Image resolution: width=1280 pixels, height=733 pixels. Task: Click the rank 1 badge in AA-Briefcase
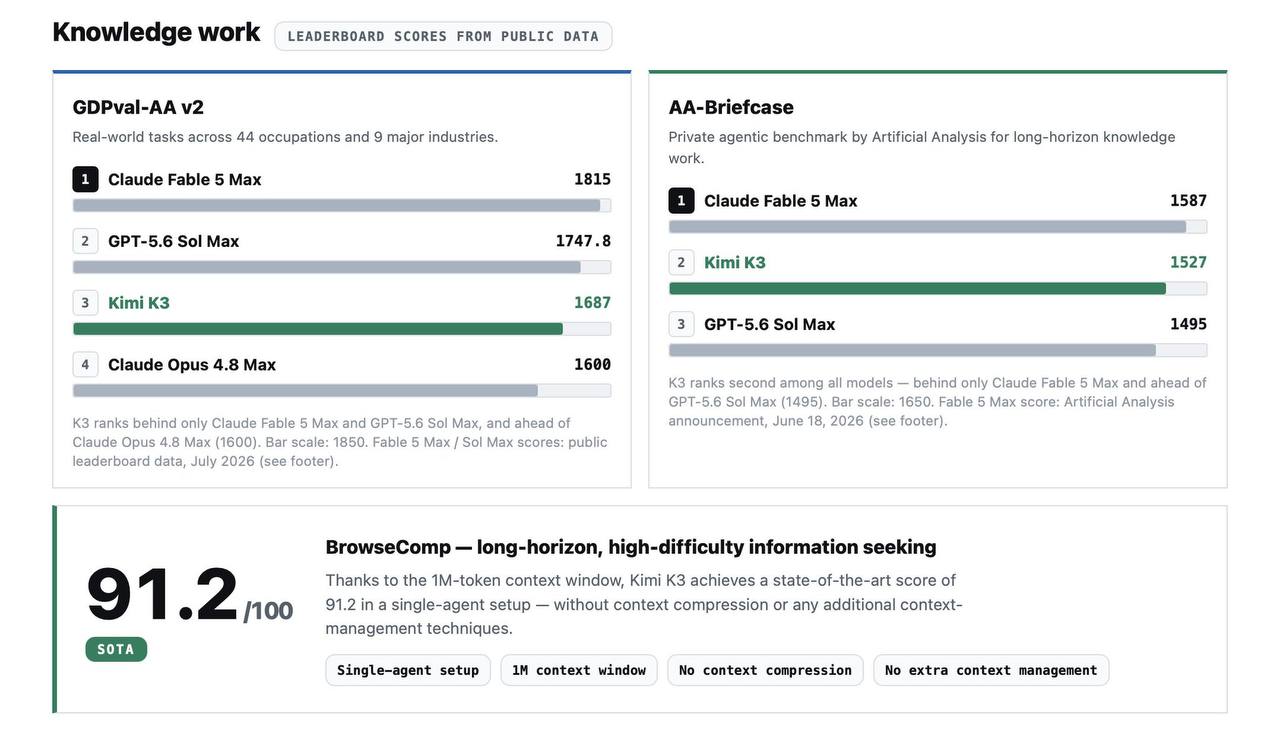pos(681,201)
